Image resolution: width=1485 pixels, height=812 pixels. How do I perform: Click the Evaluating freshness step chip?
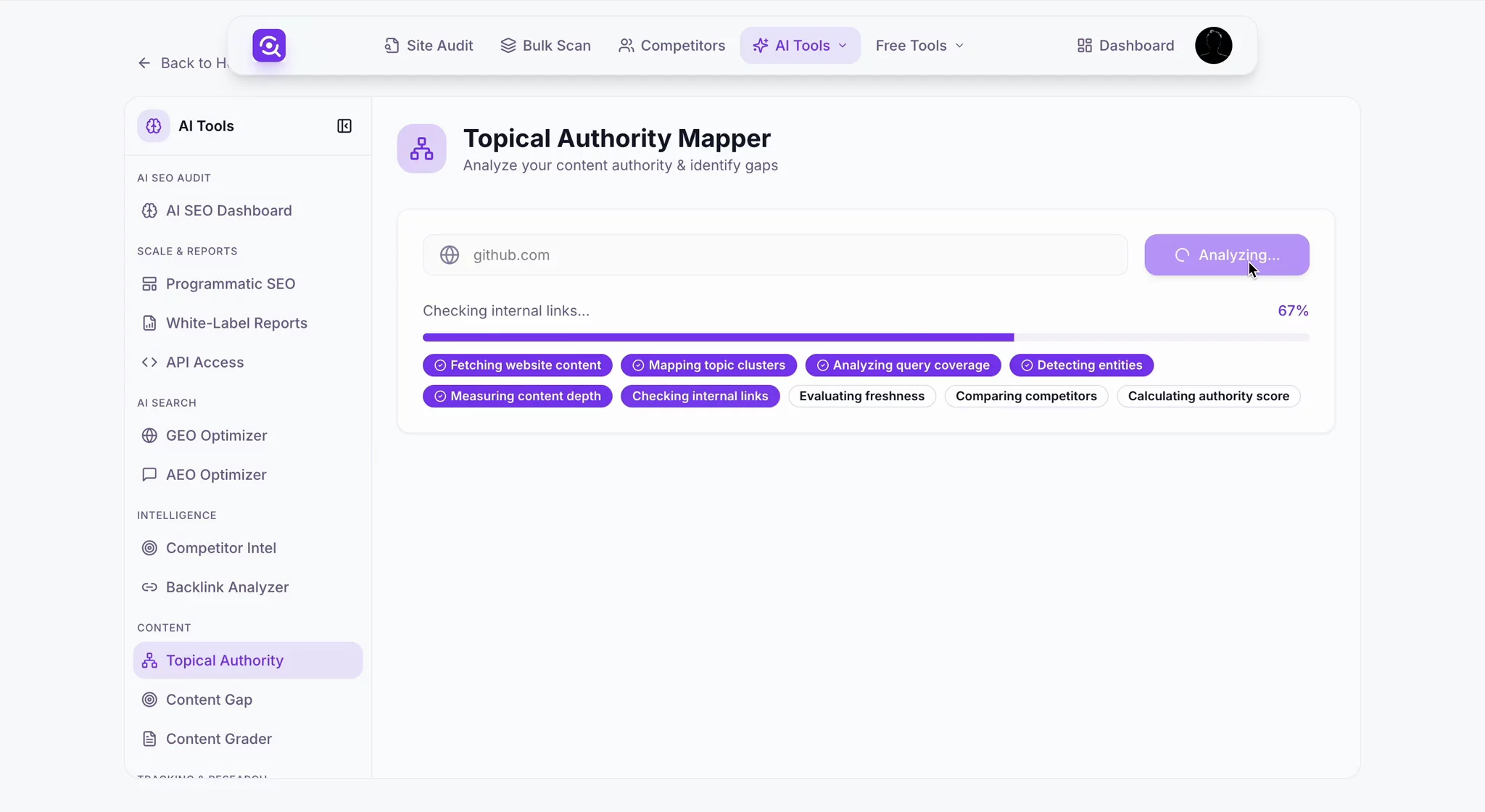pos(861,397)
